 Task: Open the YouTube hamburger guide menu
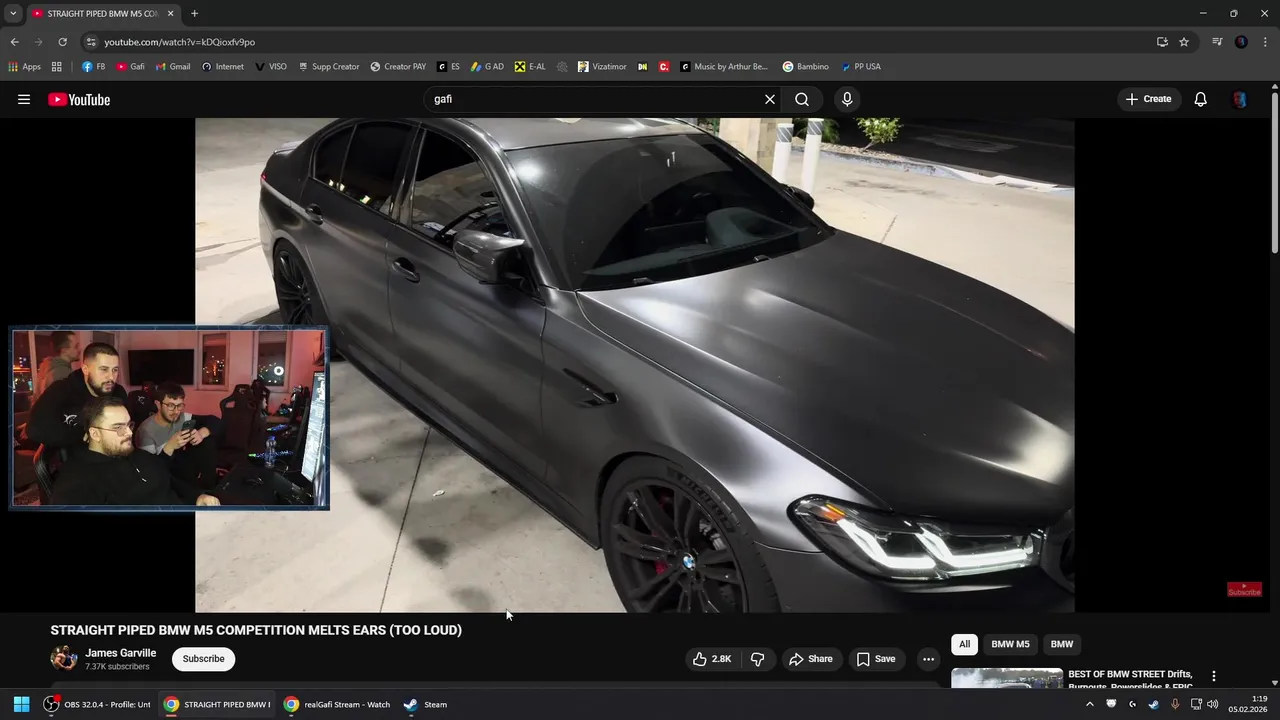click(x=24, y=99)
